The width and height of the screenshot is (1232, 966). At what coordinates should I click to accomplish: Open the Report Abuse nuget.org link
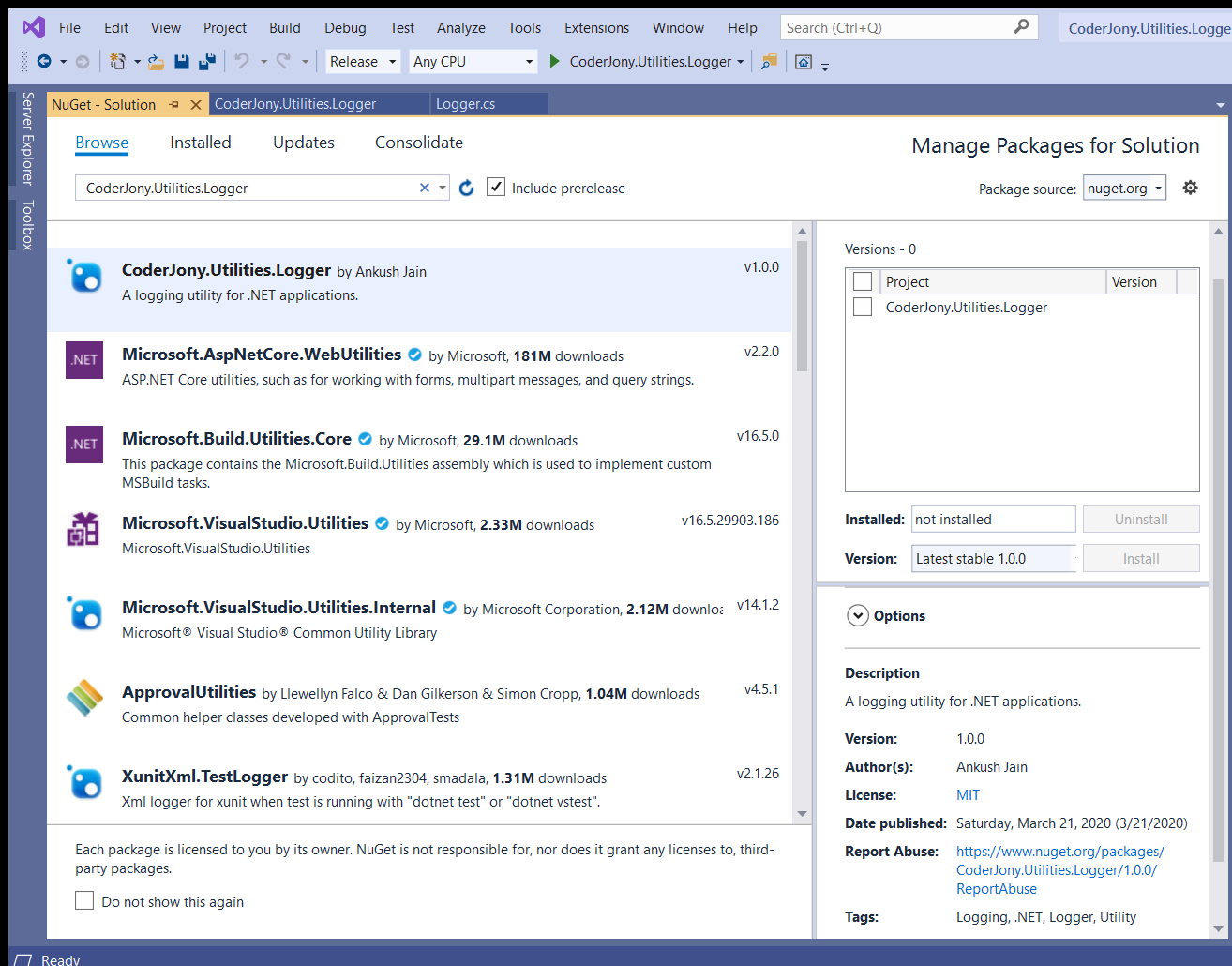click(1059, 869)
